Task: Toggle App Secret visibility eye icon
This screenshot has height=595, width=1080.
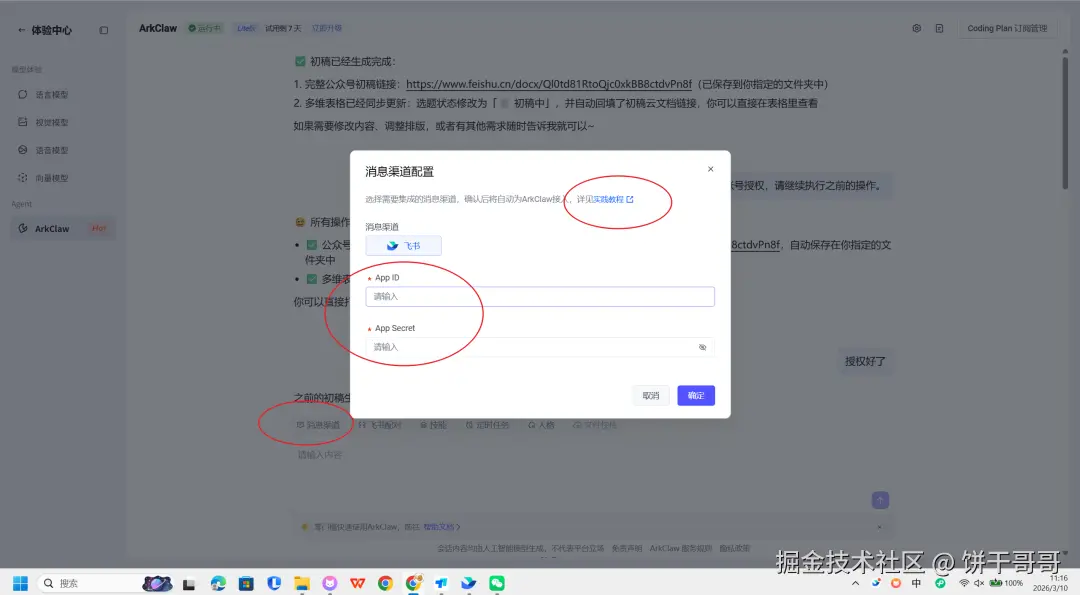Action: pyautogui.click(x=703, y=347)
